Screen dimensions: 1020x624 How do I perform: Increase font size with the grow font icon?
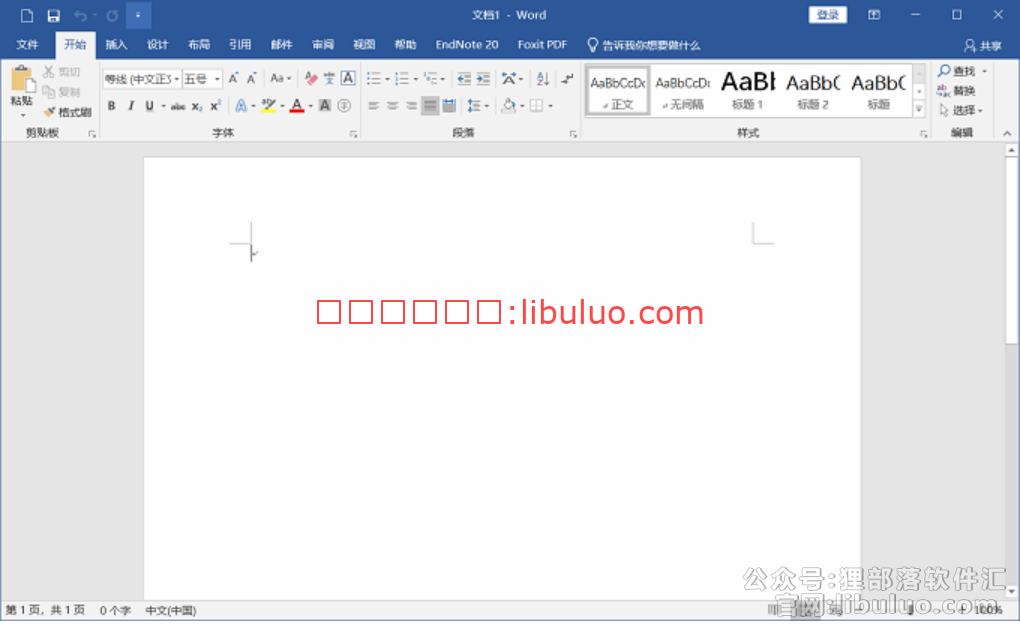click(233, 79)
